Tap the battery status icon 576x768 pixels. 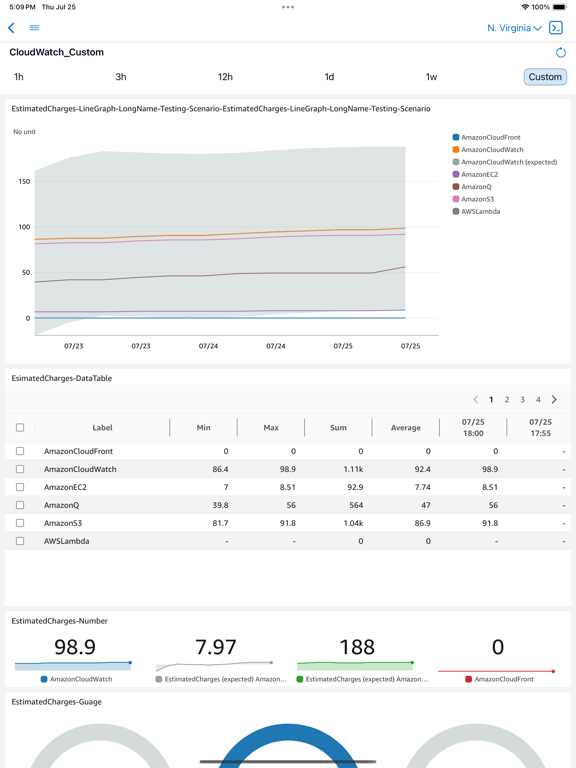(x=559, y=7)
